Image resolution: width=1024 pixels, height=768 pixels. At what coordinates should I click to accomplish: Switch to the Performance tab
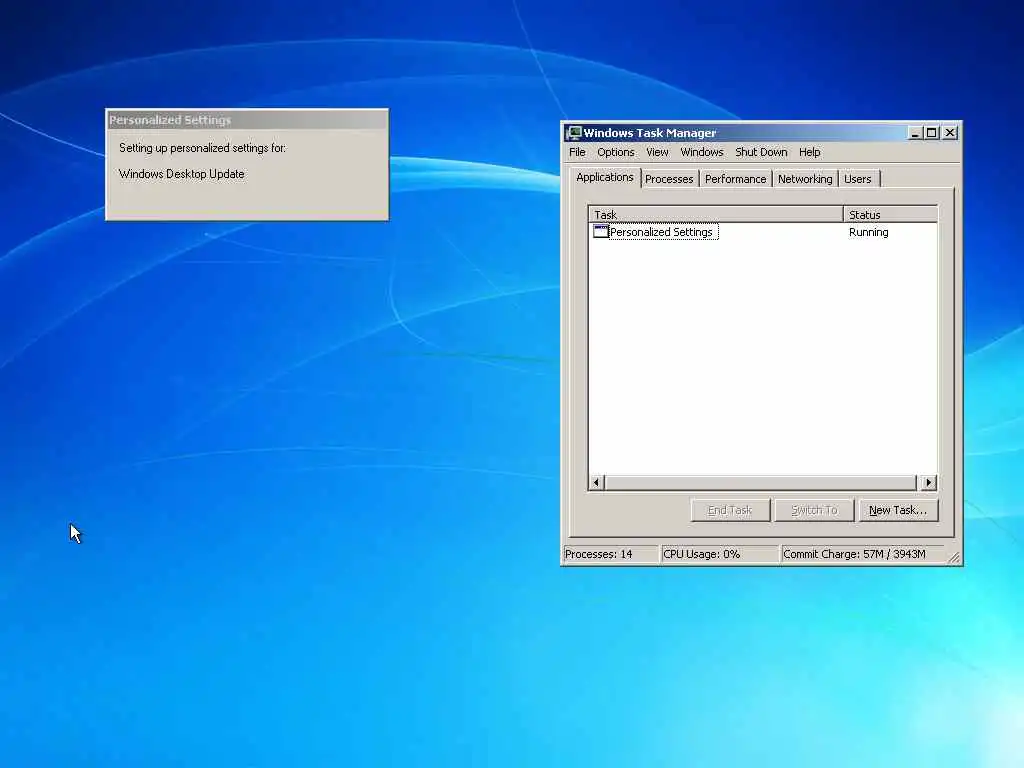(x=735, y=179)
